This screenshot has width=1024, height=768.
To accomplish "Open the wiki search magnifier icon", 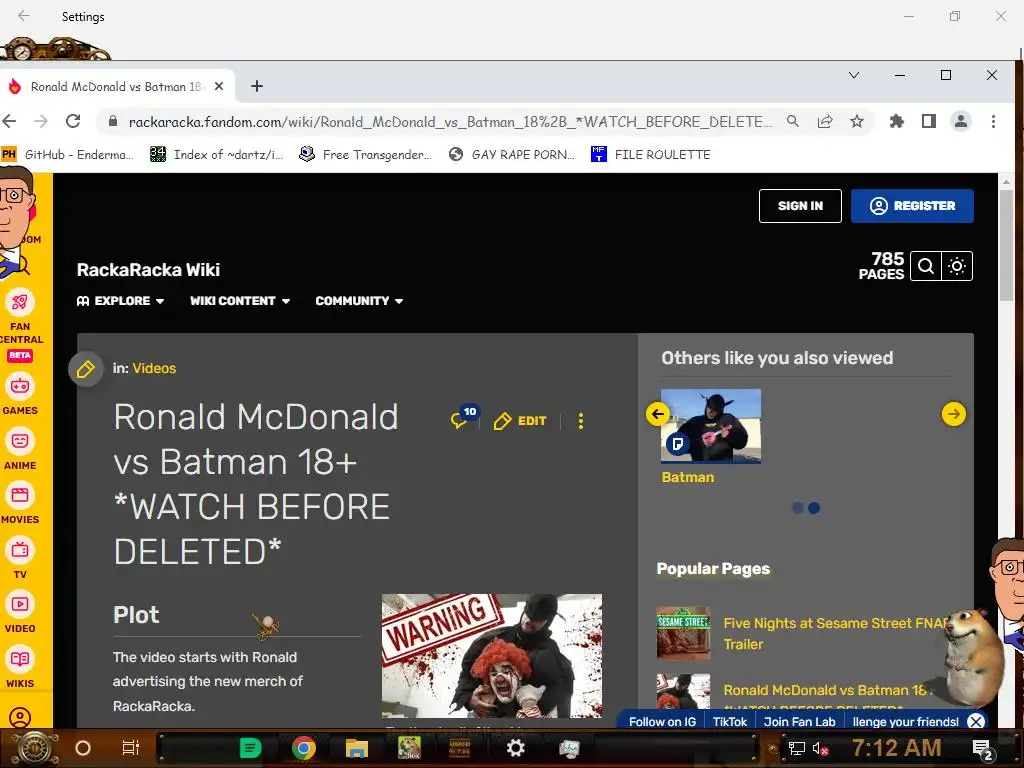I will click(925, 266).
